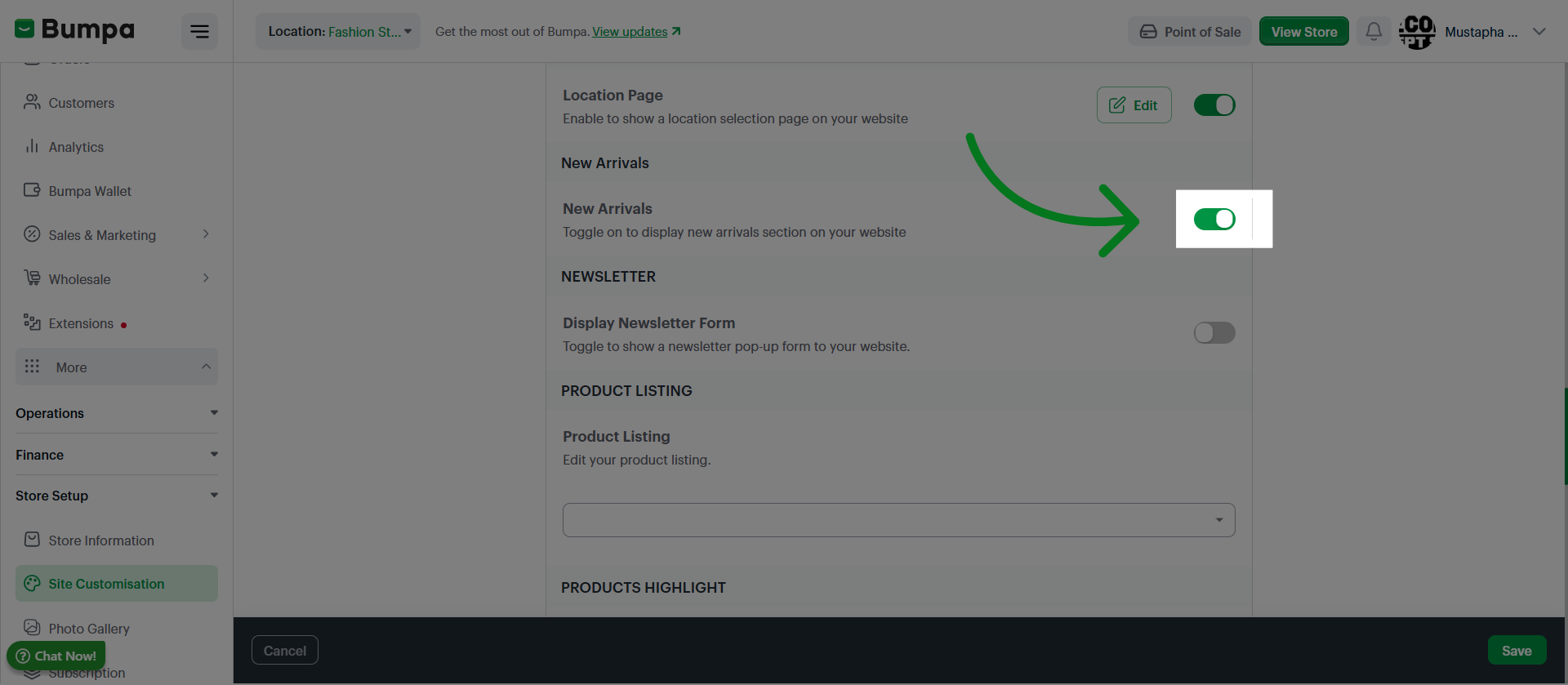Open the Location Fashion St dropdown
This screenshot has height=685, width=1568.
coord(338,31)
